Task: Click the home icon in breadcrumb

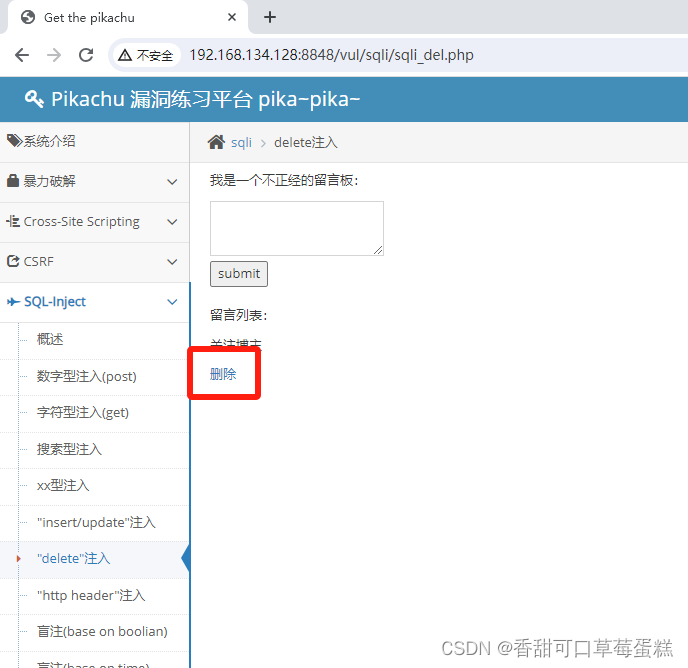Action: coord(216,142)
